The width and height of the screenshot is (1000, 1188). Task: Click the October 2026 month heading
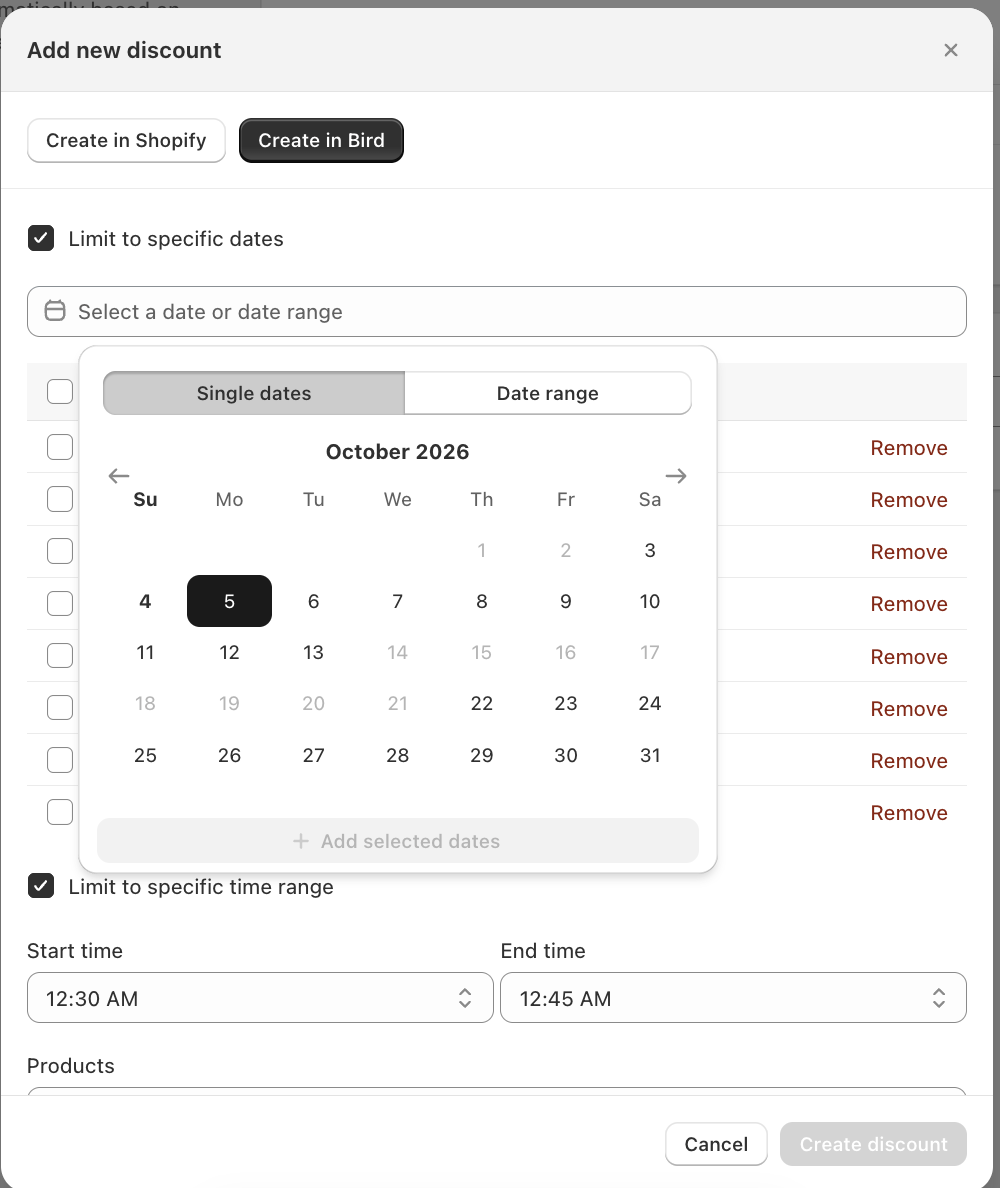(398, 452)
